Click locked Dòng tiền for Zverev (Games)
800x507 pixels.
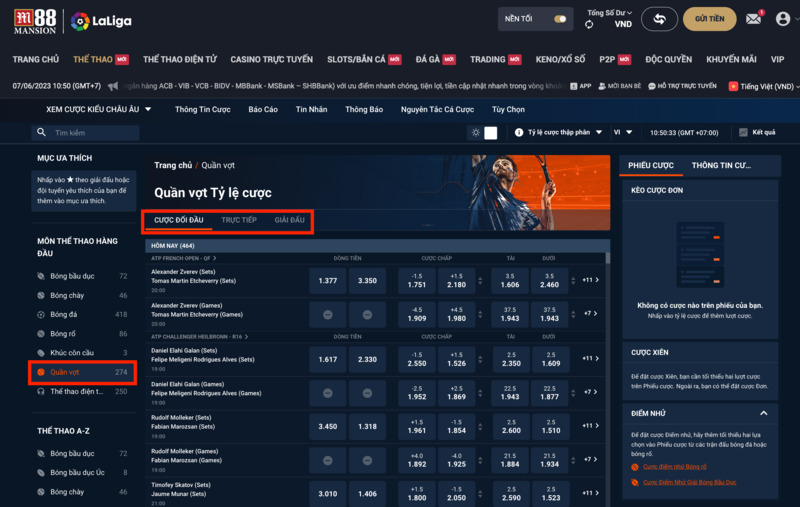[x=328, y=315]
